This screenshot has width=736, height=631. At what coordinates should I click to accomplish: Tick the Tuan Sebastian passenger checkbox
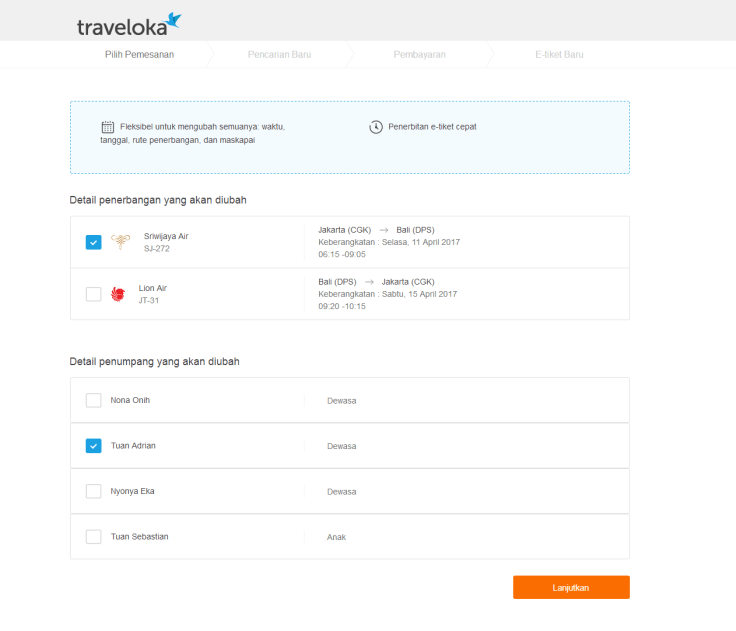[x=93, y=537]
